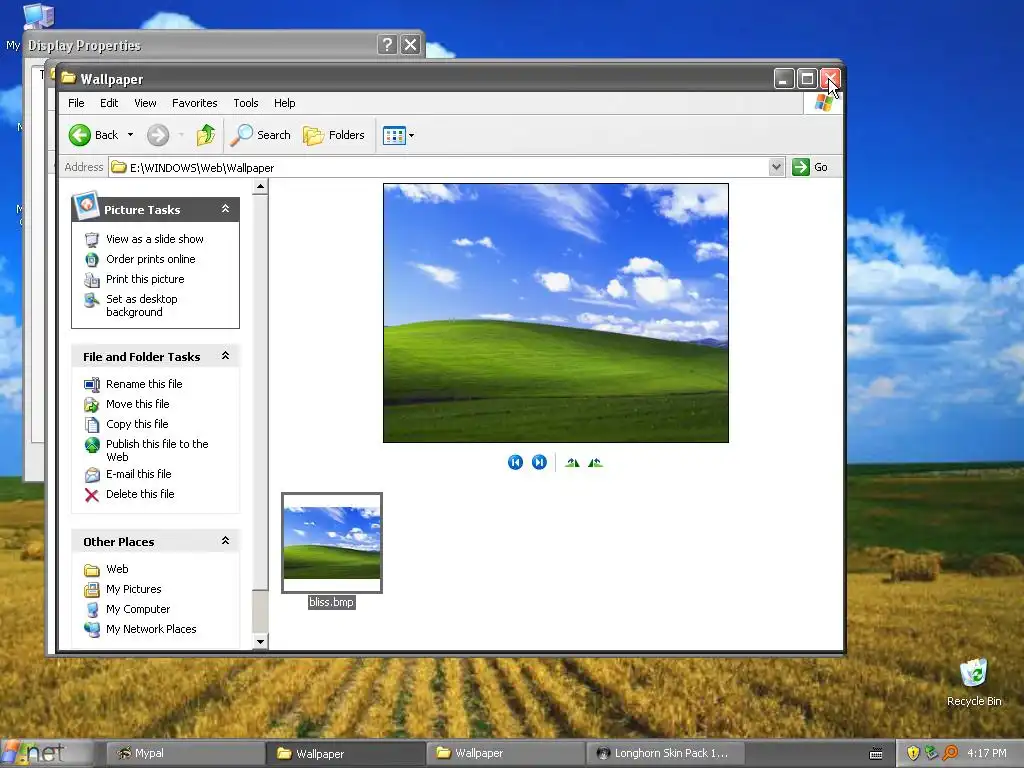Click the task pane scroll up arrow
1024x768 pixels.
[260, 187]
